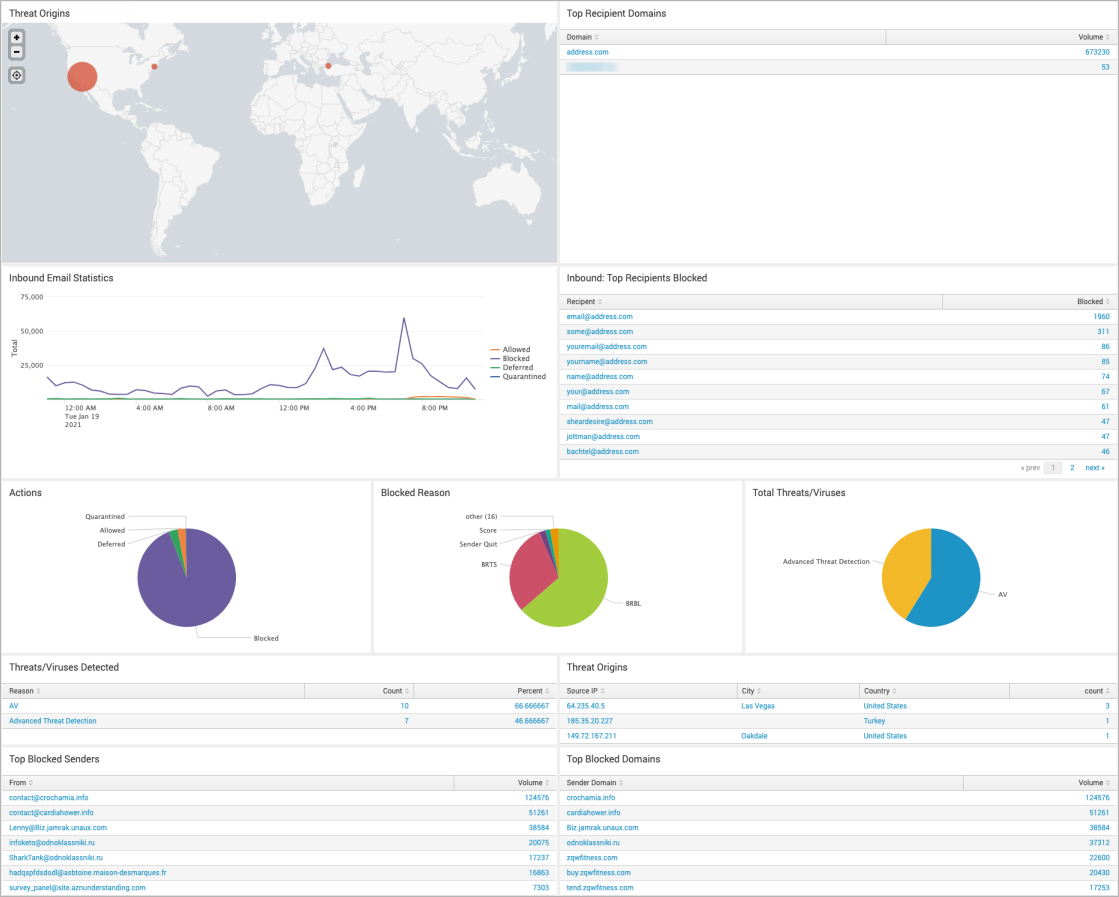Viewport: 1119px width, 897px height.
Task: Zoom out on the Threat Origins map
Action: tap(16, 52)
